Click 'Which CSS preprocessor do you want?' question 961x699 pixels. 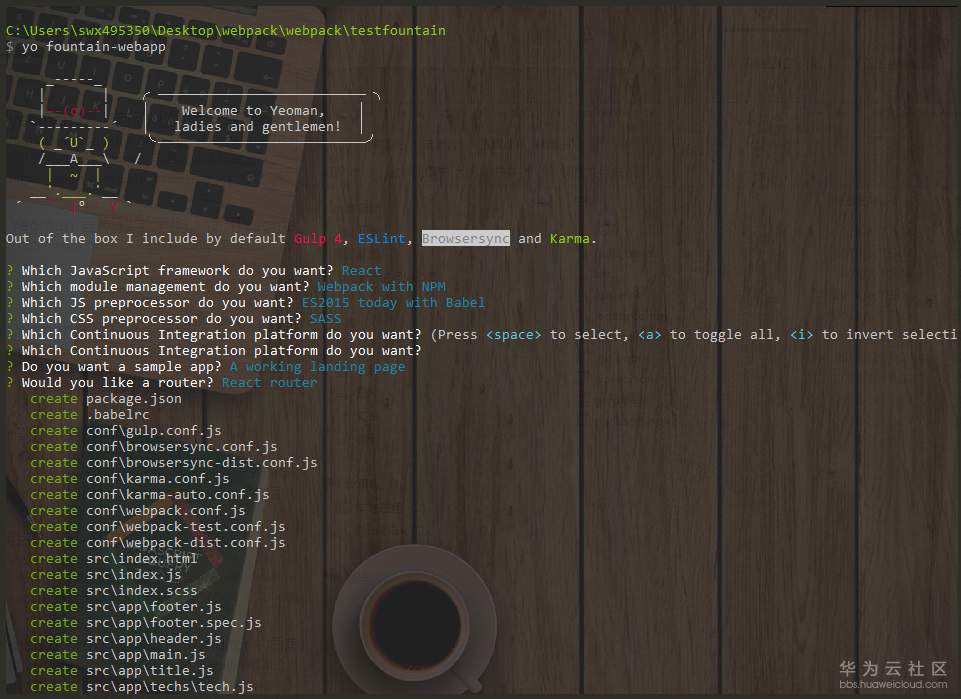click(x=162, y=319)
